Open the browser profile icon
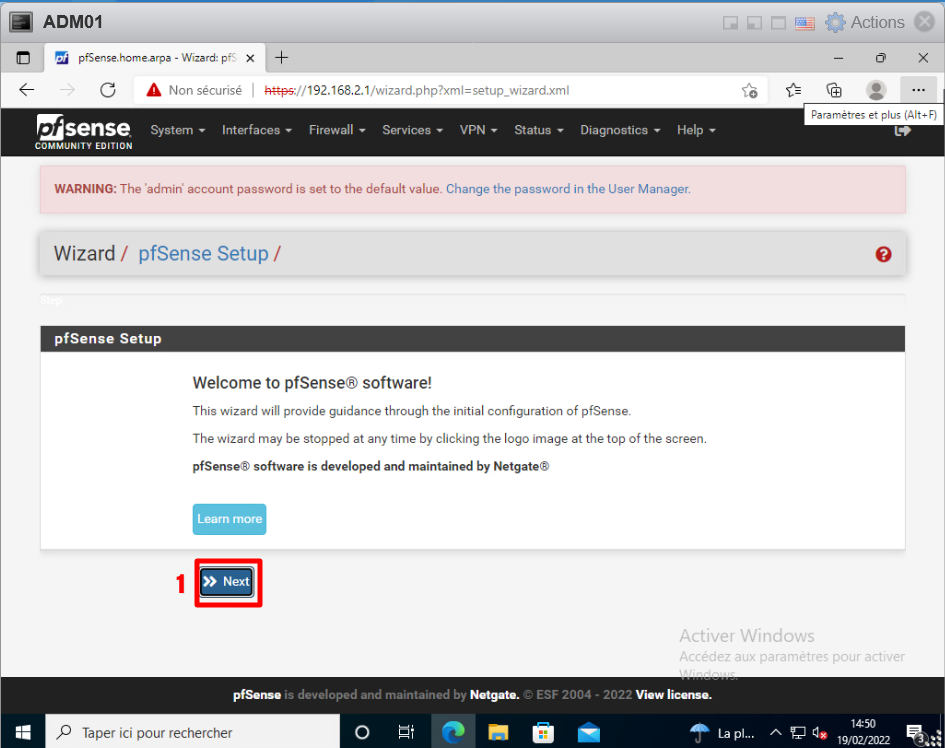This screenshot has height=748, width=945. [876, 90]
